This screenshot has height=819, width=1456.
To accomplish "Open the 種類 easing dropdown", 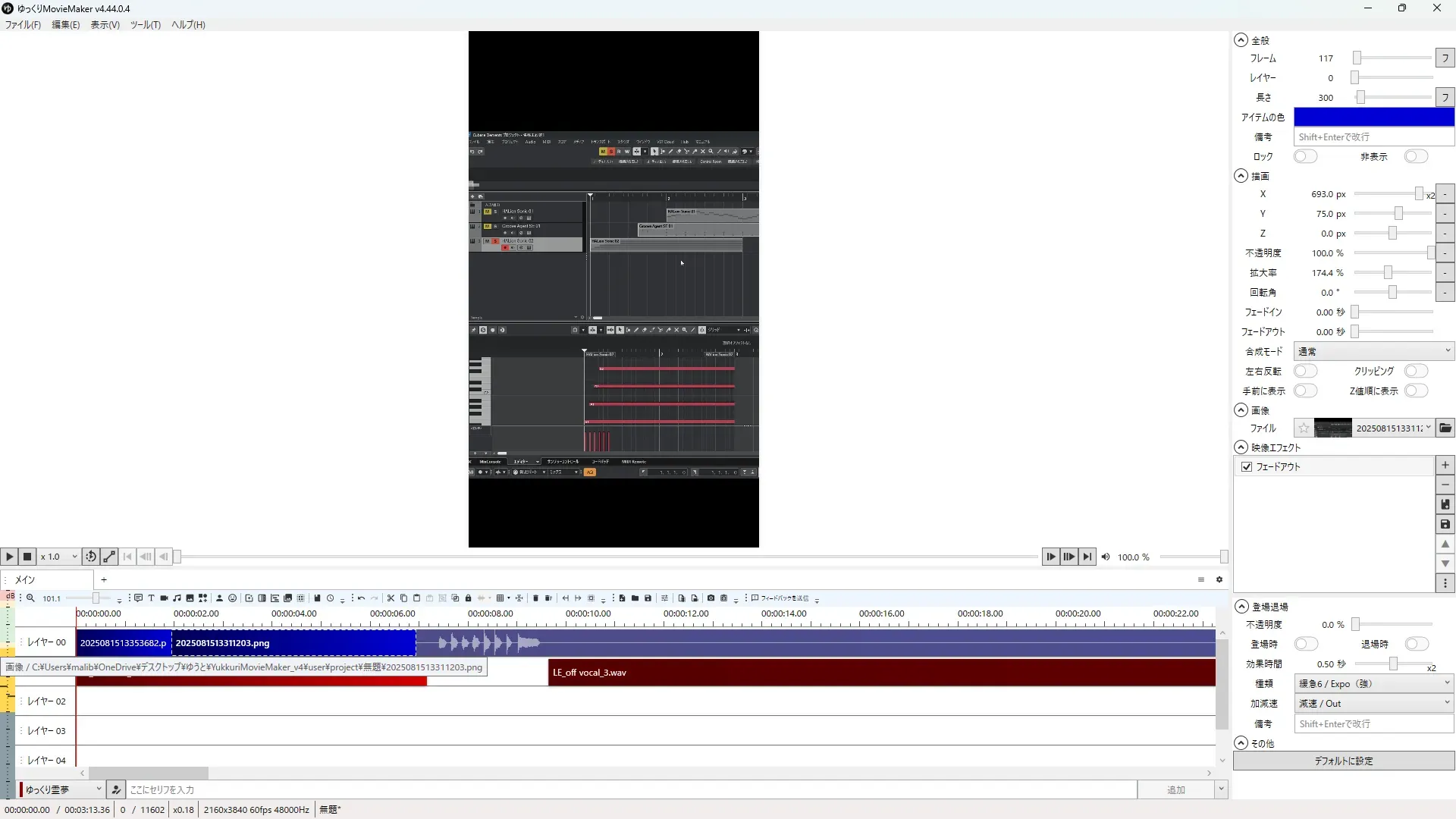I will (1373, 683).
